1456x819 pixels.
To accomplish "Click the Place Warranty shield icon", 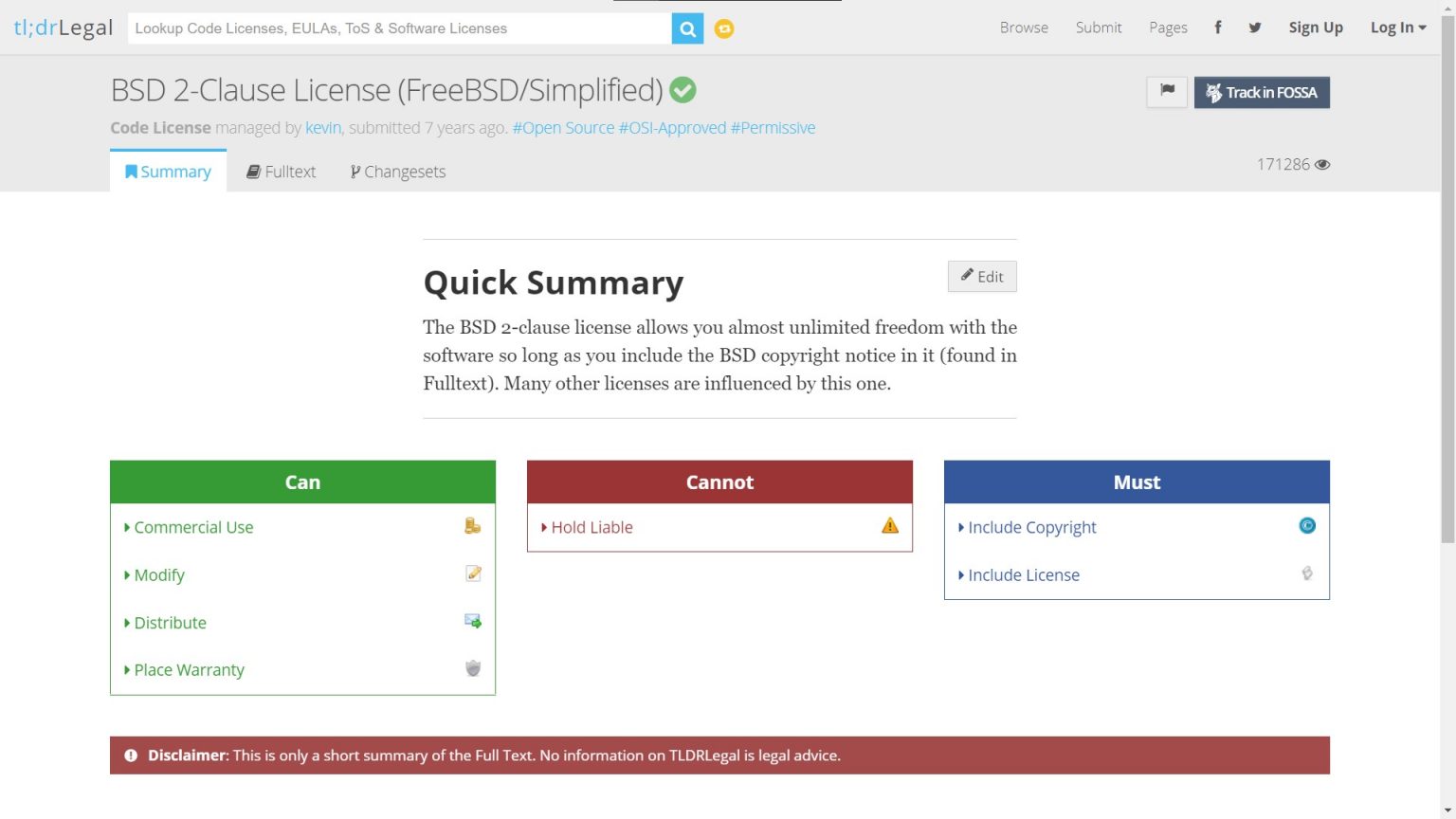I will click(473, 668).
